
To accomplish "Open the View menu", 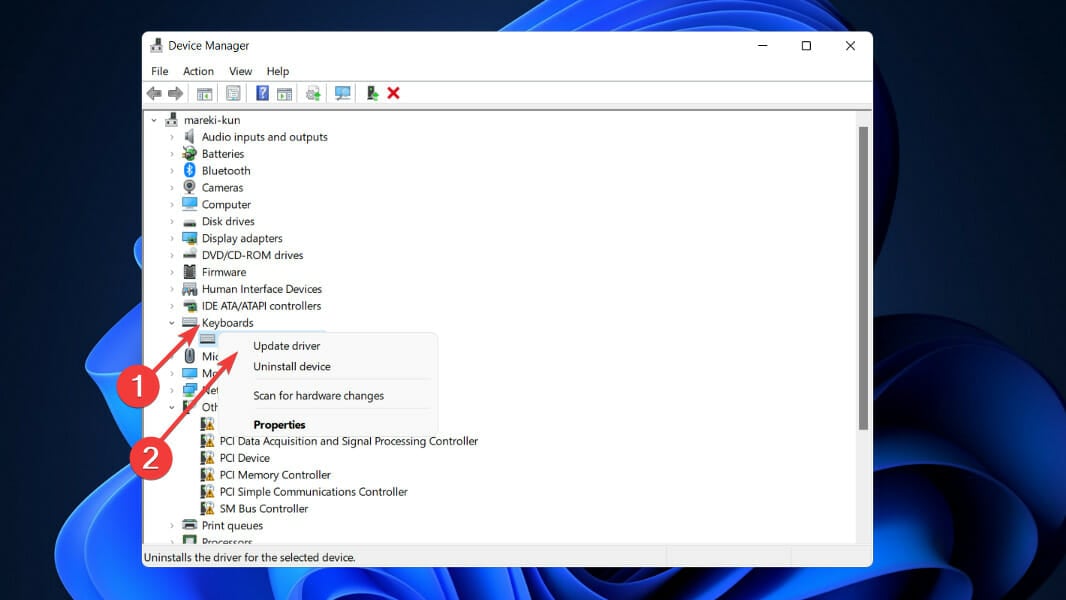I will (x=240, y=71).
